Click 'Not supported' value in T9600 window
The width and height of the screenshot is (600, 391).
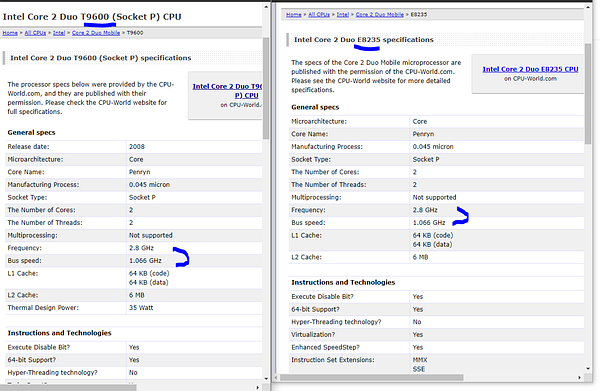tap(150, 235)
